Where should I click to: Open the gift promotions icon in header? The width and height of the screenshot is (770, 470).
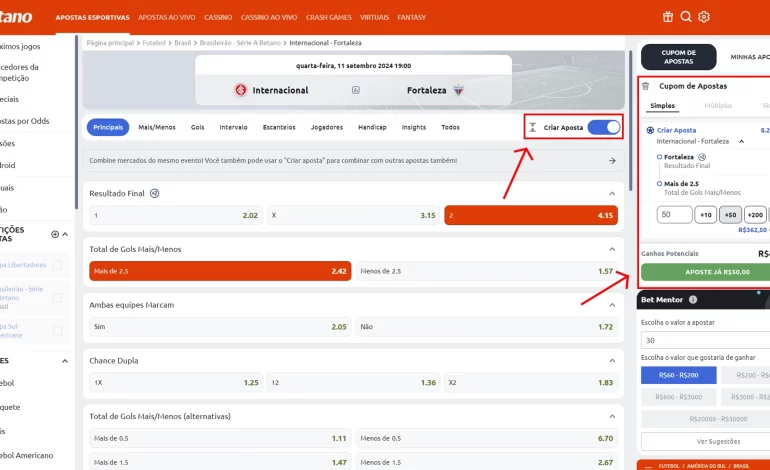pyautogui.click(x=668, y=17)
